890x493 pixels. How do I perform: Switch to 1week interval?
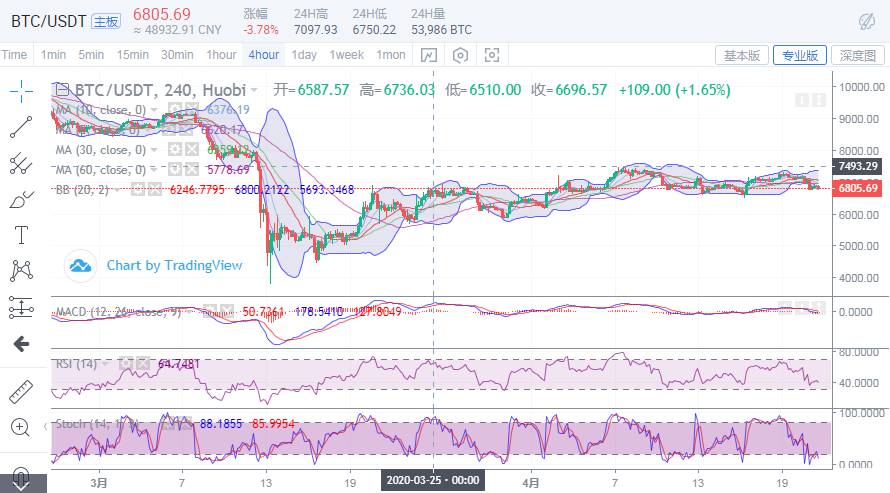coord(346,55)
